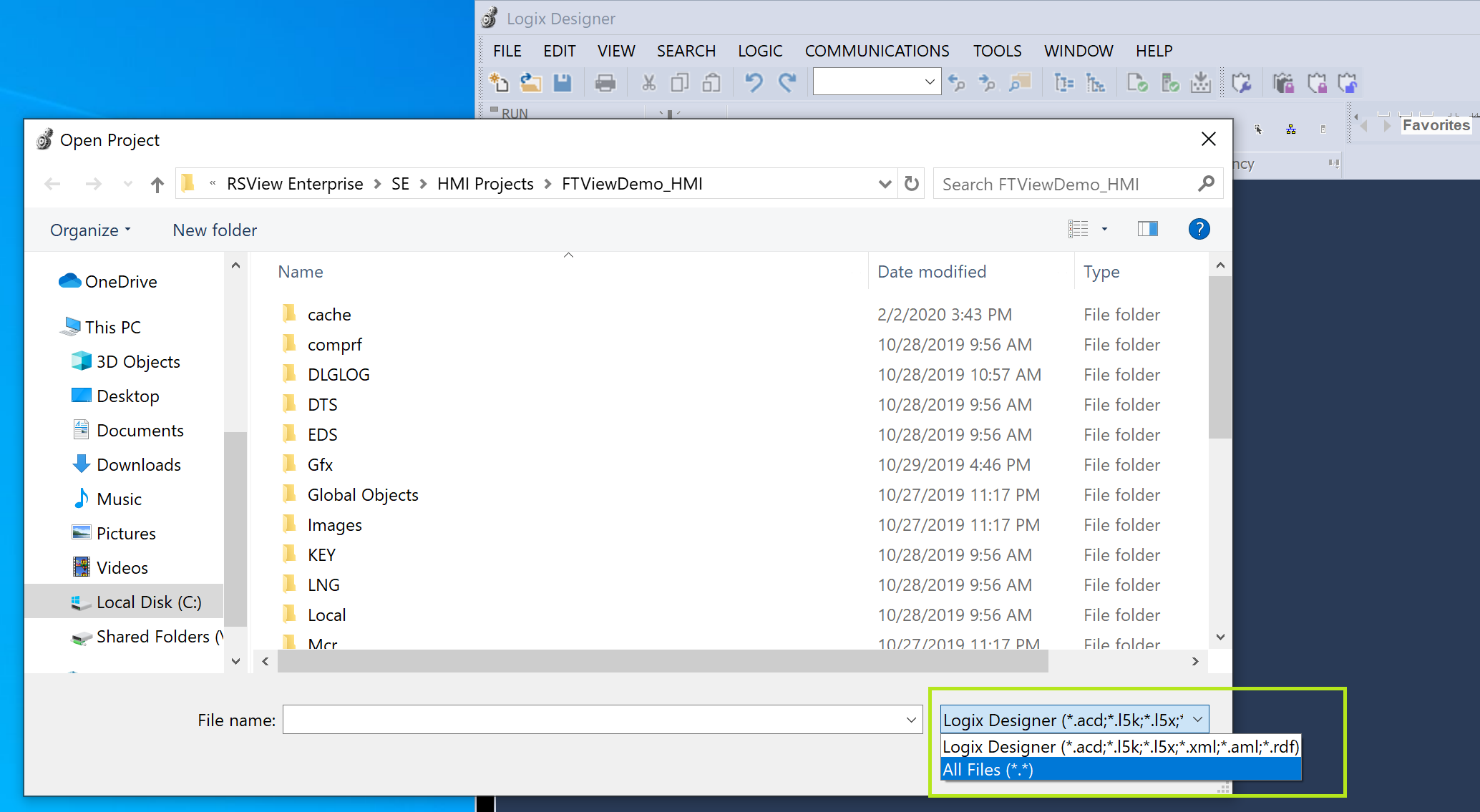The image size is (1480, 812).
Task: Click the New folder button
Action: point(215,230)
